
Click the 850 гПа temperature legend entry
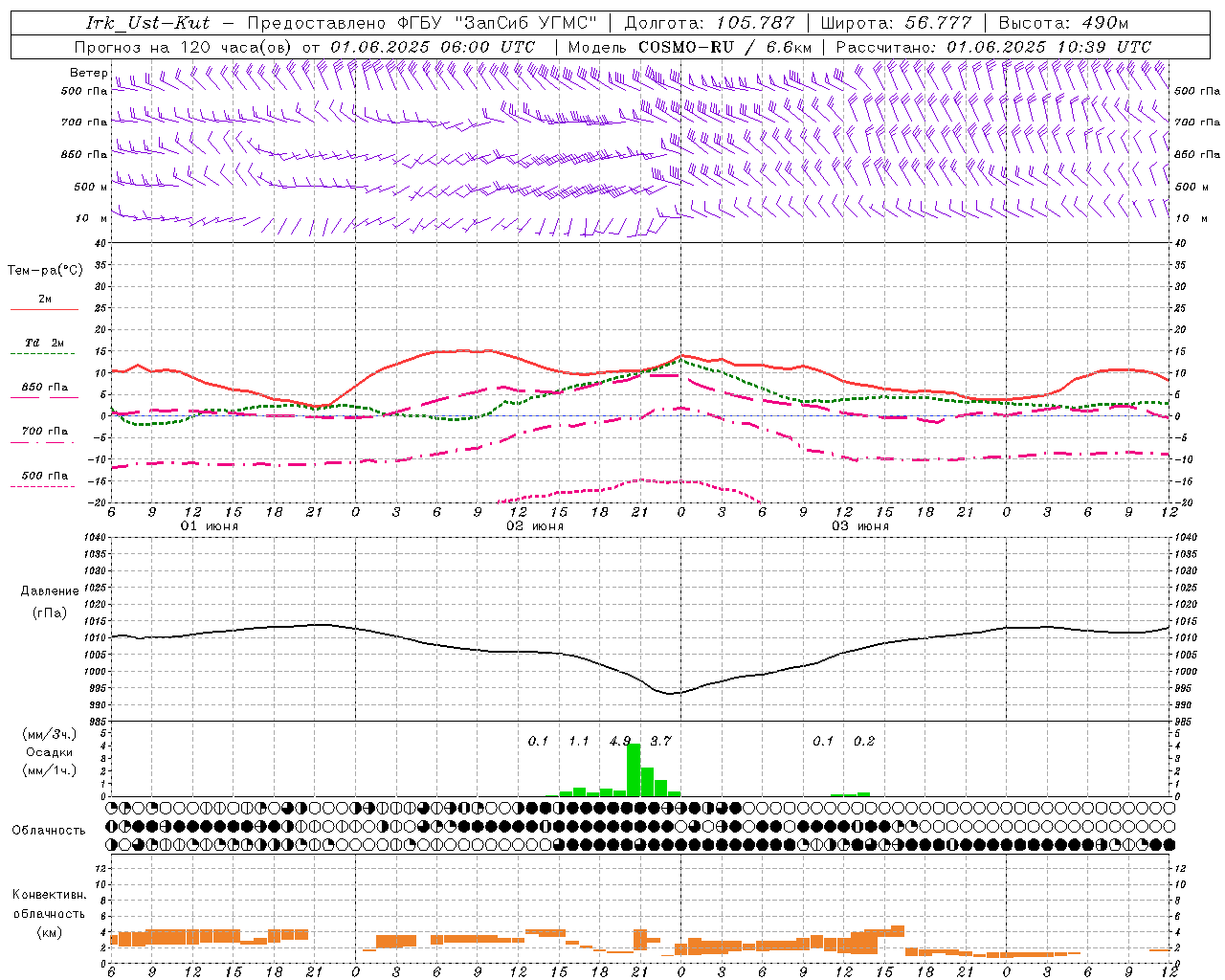coord(44,388)
